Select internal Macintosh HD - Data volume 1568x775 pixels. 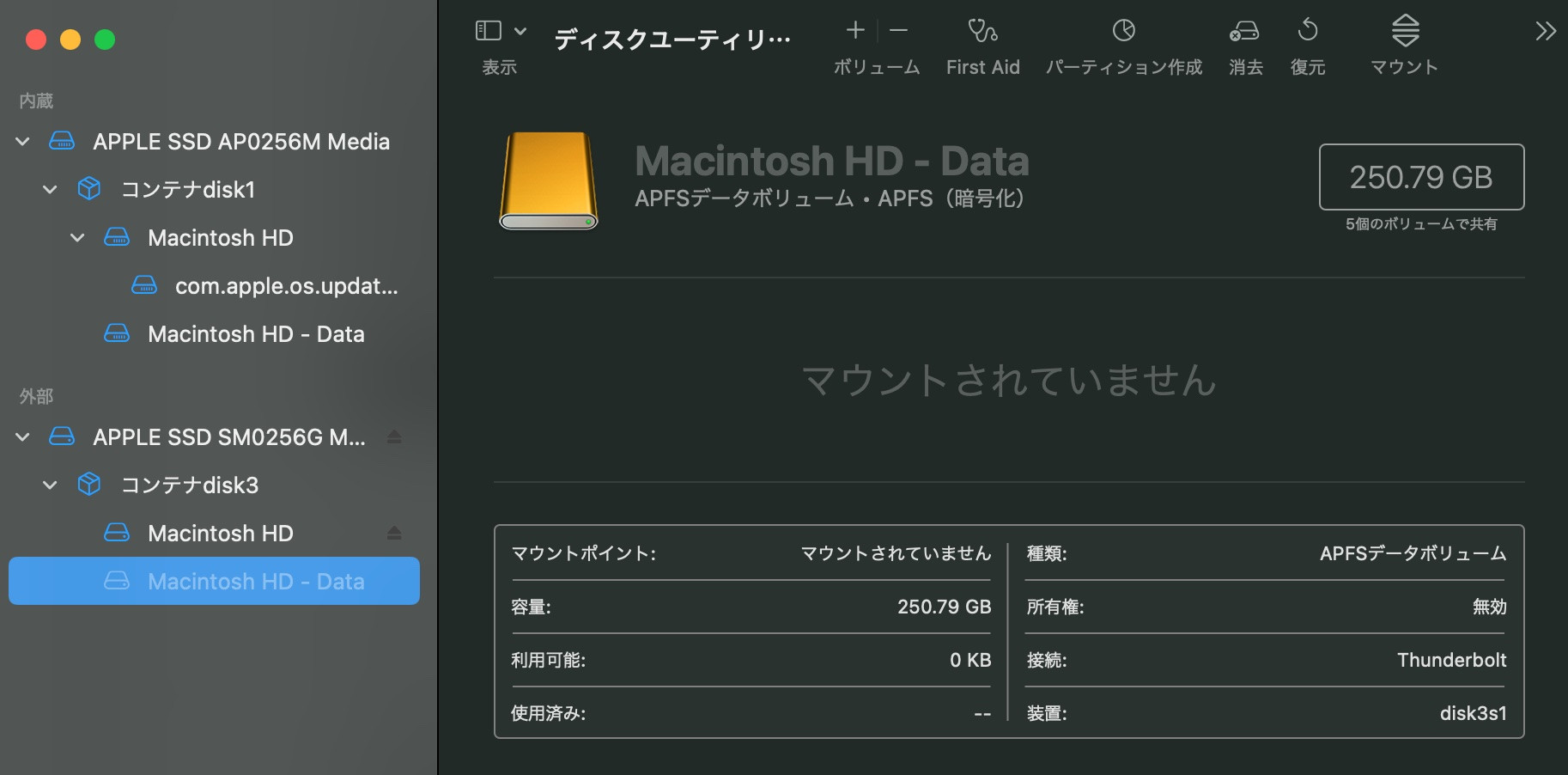tap(256, 334)
